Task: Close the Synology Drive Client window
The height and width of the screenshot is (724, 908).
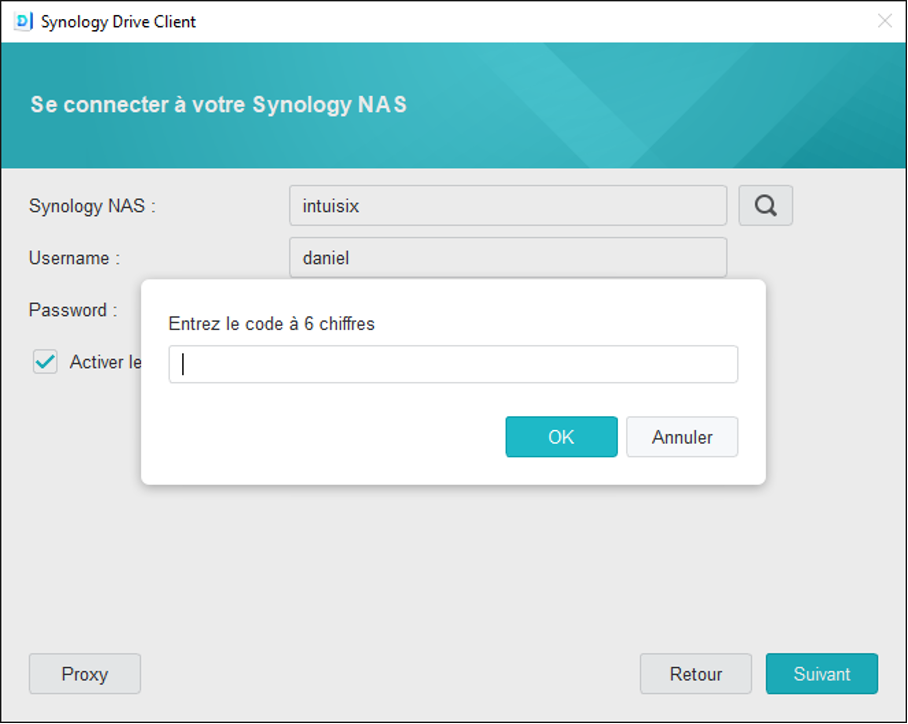Action: [x=884, y=21]
